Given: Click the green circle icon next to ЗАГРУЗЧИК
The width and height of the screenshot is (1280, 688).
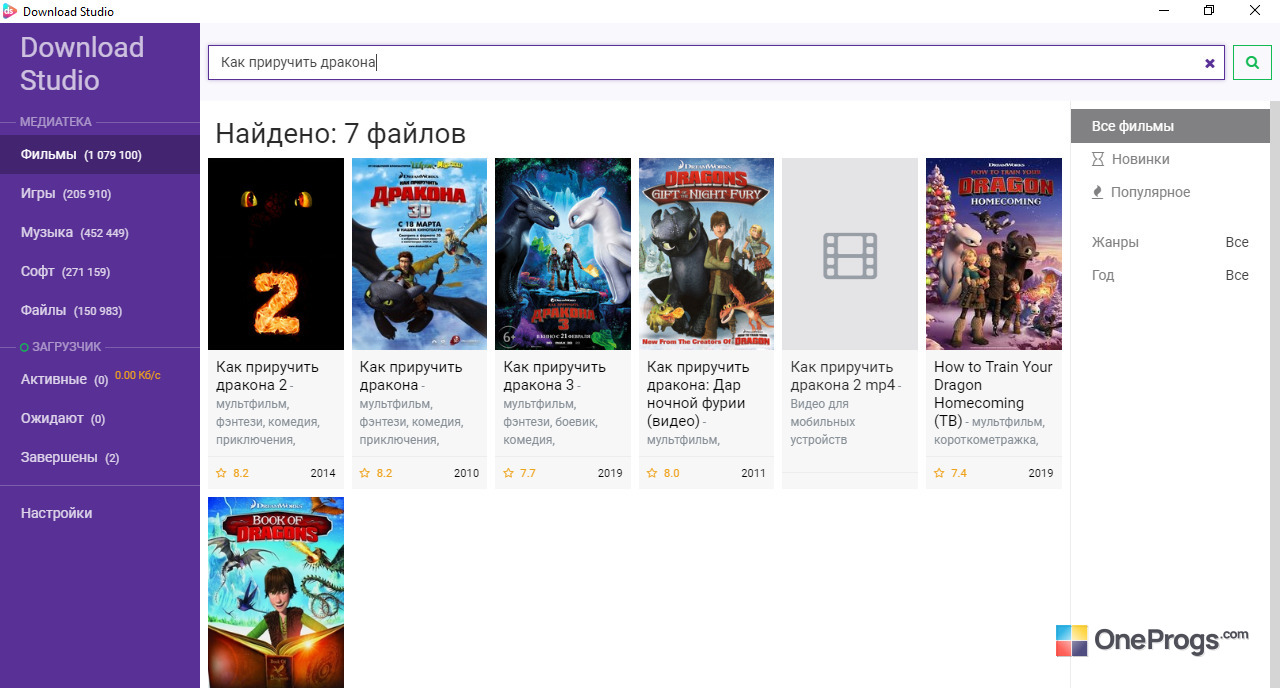Looking at the screenshot, I should pos(25,347).
